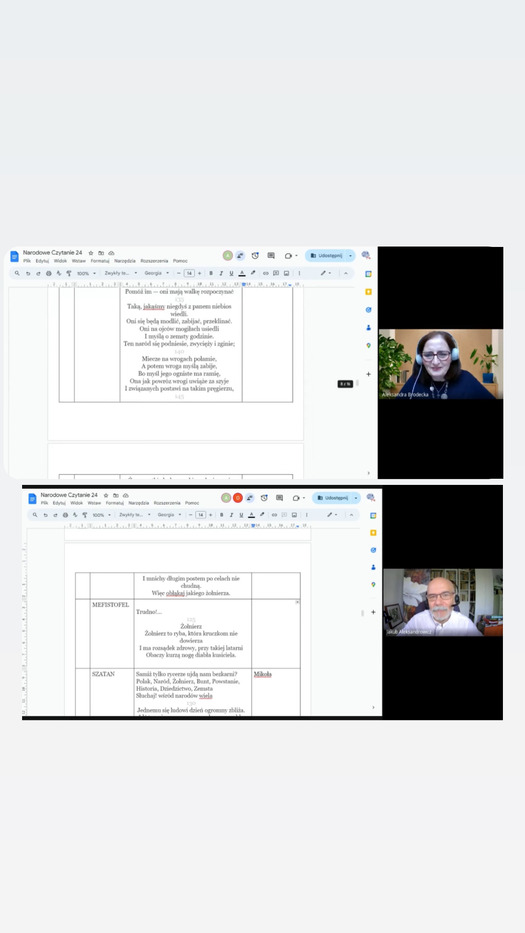The width and height of the screenshot is (525, 933).
Task: Toggle italic in Aleksandra's recording toolbar
Action: (221, 273)
